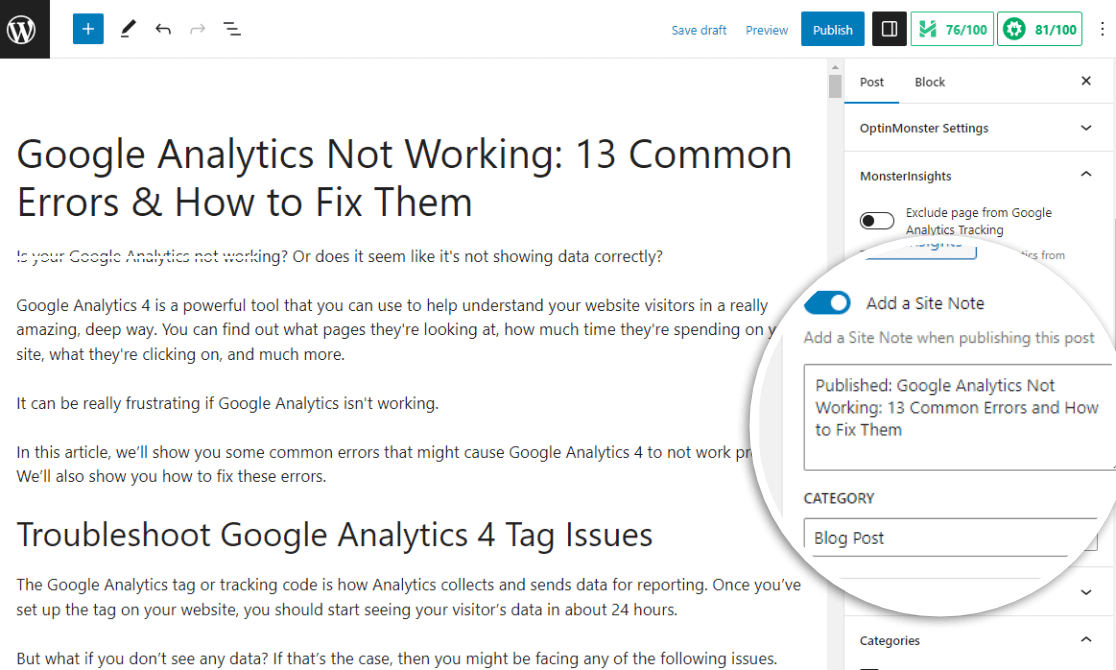Switch to the Block tab
The image size is (1116, 670).
[x=929, y=82]
